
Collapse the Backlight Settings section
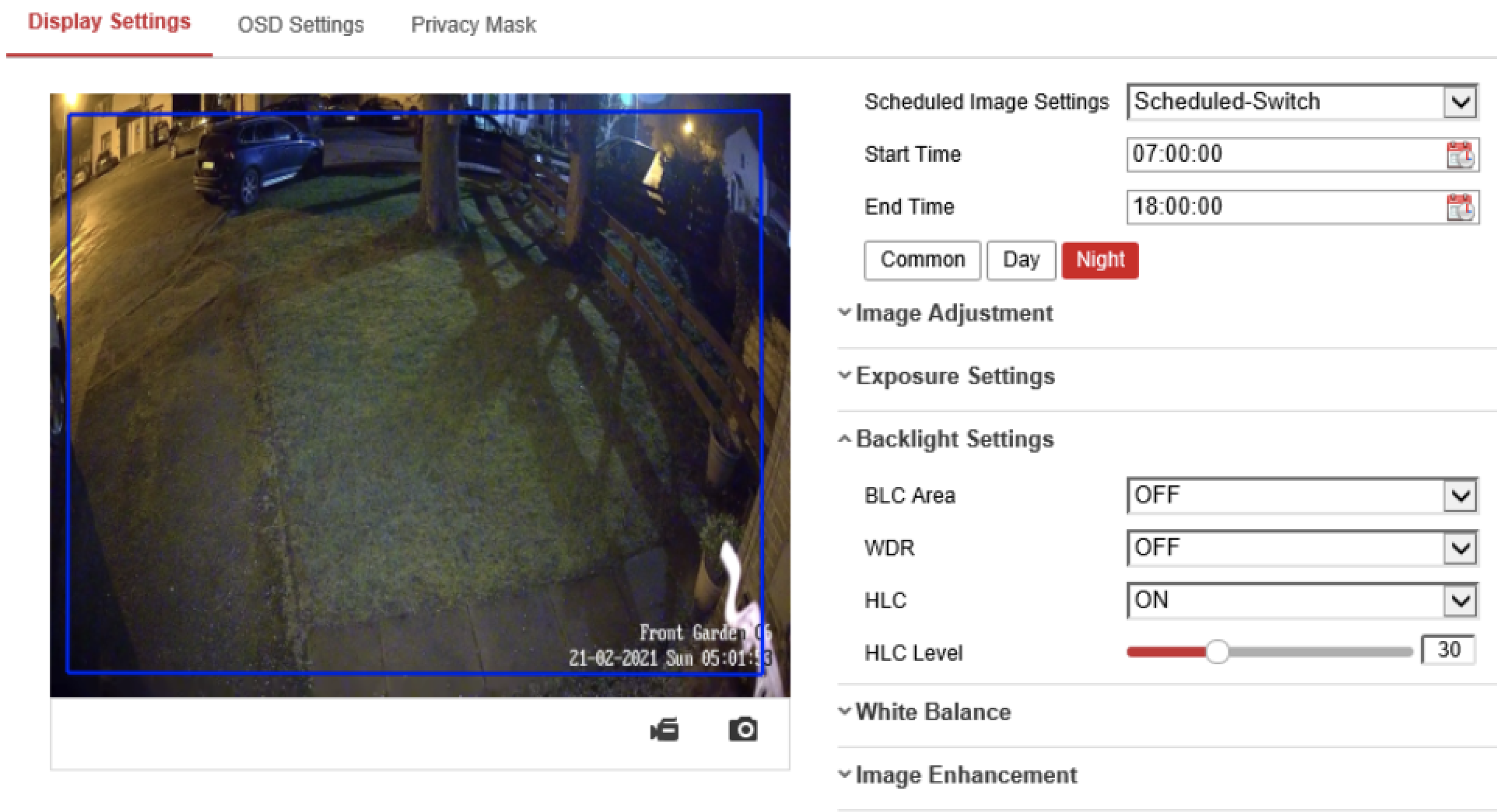tap(954, 439)
